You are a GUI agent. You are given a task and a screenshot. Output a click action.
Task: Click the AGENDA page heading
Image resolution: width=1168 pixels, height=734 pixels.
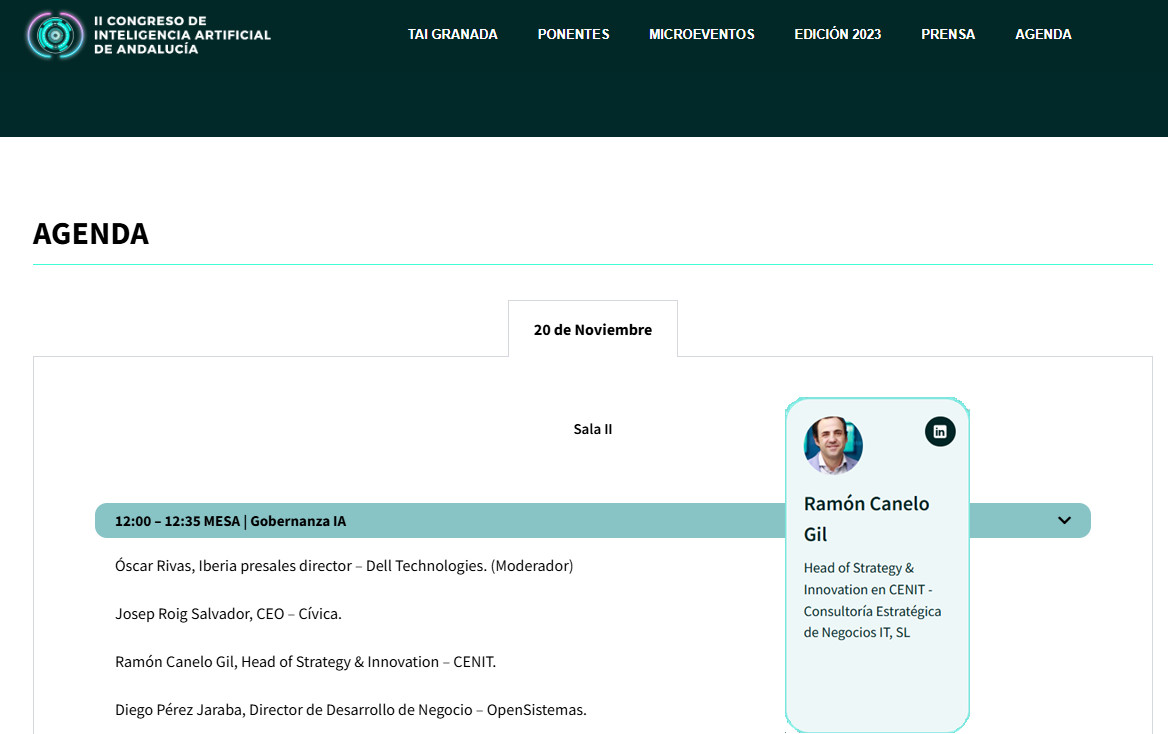(91, 233)
